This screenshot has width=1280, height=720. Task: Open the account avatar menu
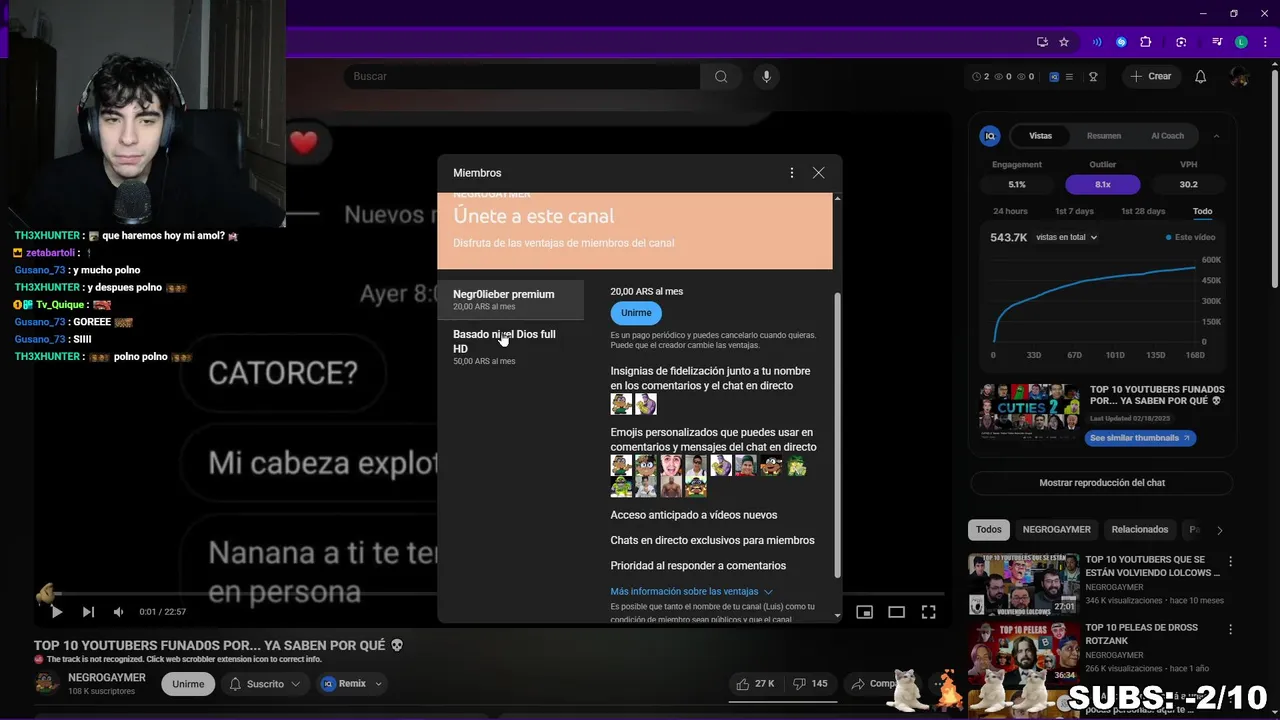point(1239,76)
